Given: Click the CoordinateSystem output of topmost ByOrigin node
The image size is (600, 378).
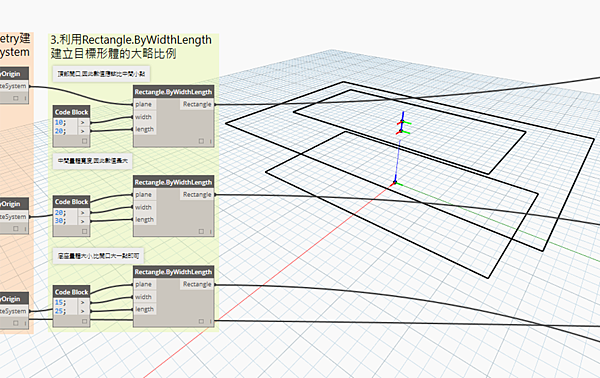Looking at the screenshot, I should click(x=14, y=86).
